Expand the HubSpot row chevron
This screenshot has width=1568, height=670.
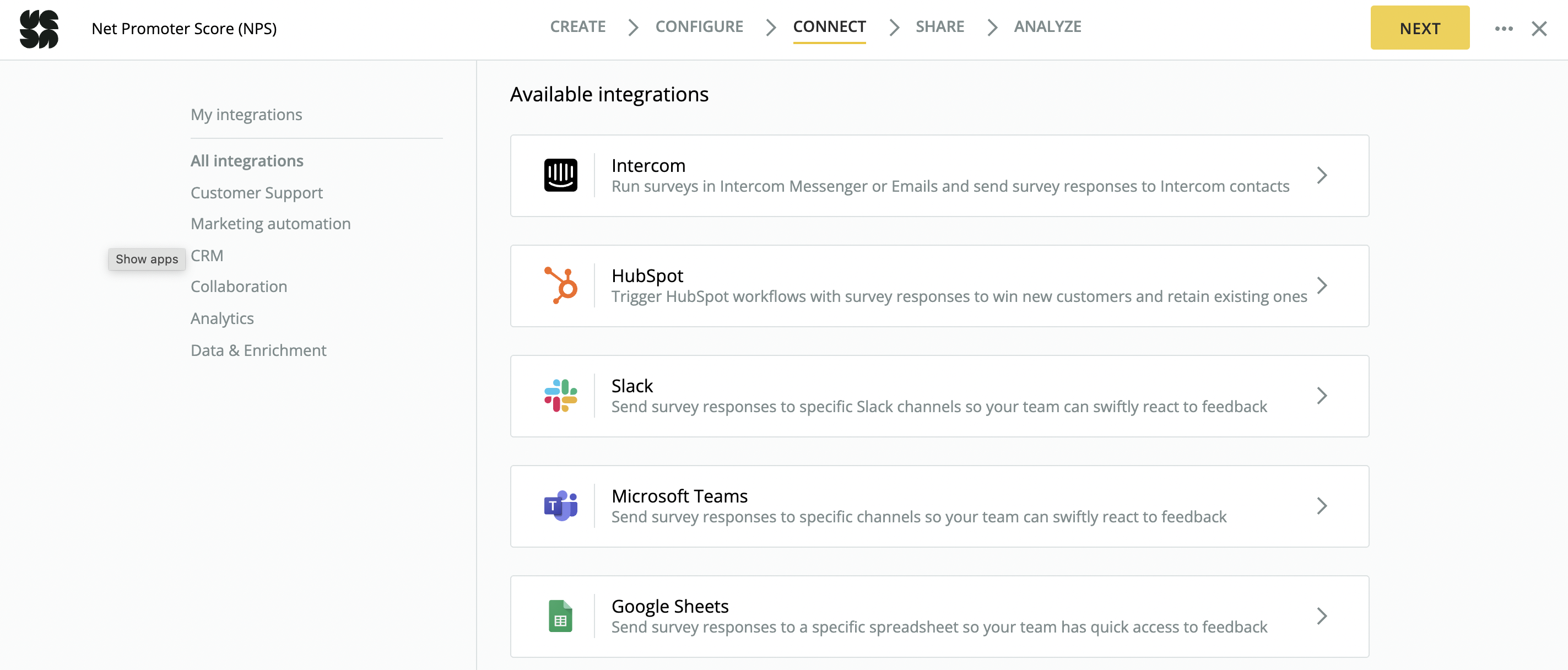[x=1322, y=285]
